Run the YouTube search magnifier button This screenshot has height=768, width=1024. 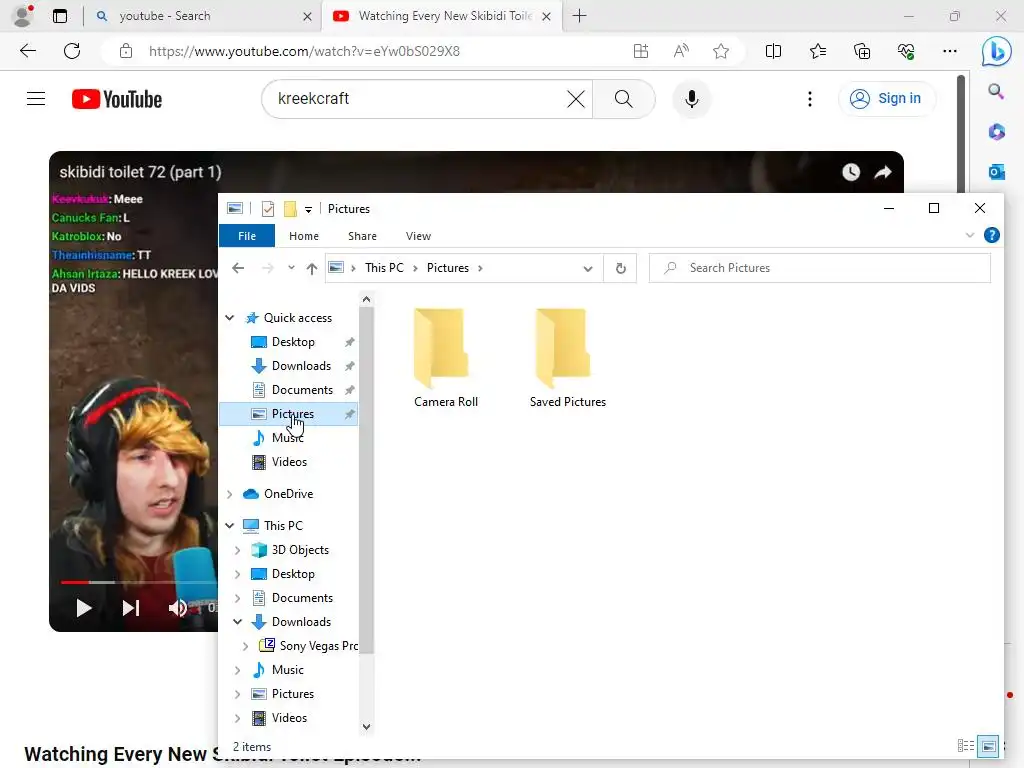coord(624,99)
